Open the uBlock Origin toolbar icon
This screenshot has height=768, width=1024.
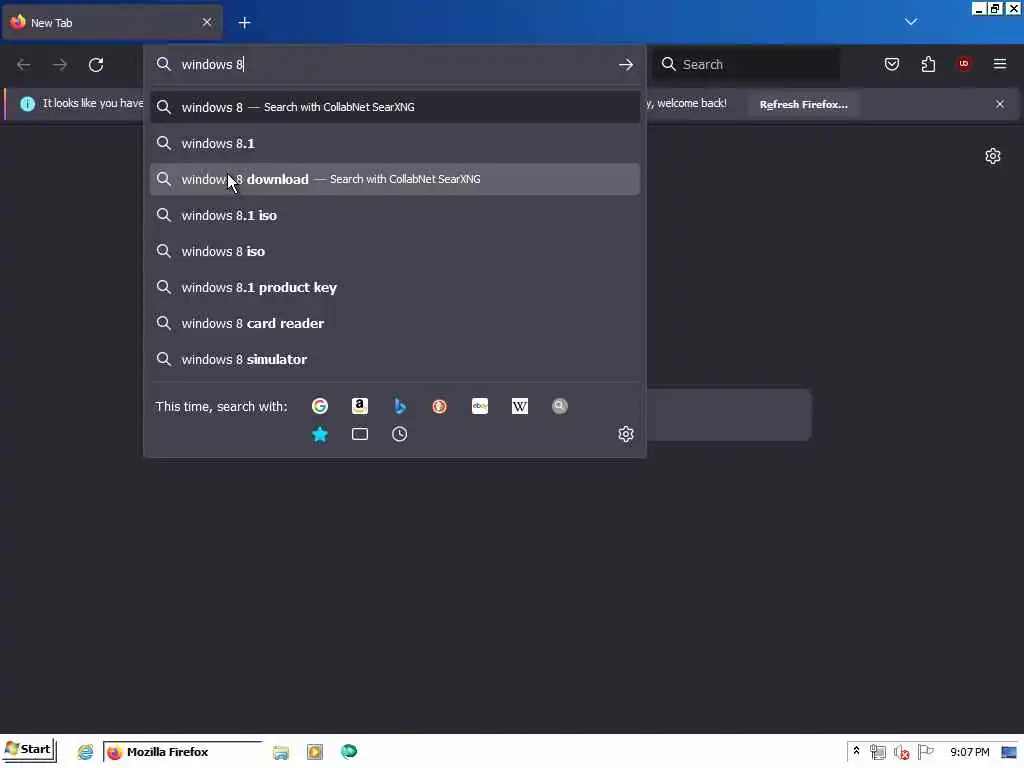click(x=964, y=64)
